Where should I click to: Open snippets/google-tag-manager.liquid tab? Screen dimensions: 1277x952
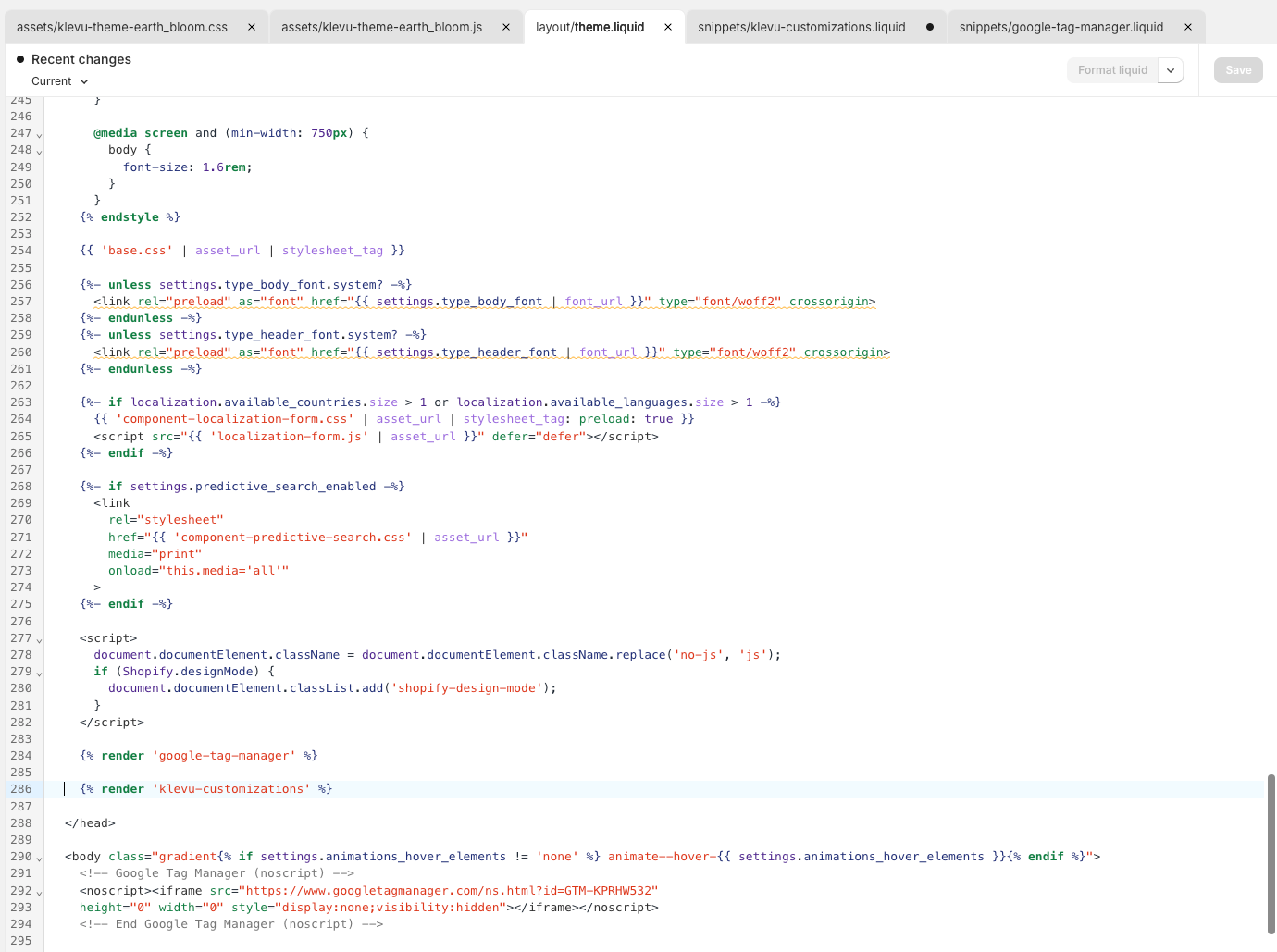point(1061,27)
